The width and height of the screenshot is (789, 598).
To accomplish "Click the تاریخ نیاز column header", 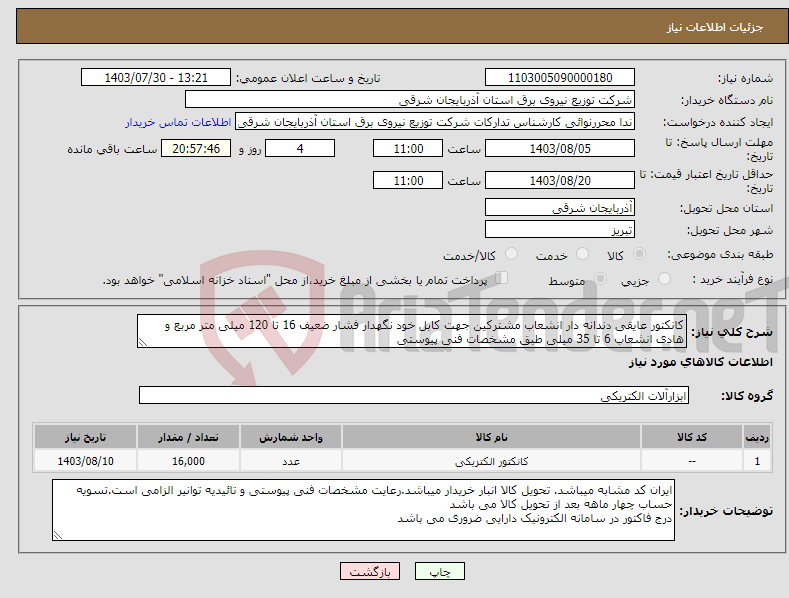I will click(85, 437).
